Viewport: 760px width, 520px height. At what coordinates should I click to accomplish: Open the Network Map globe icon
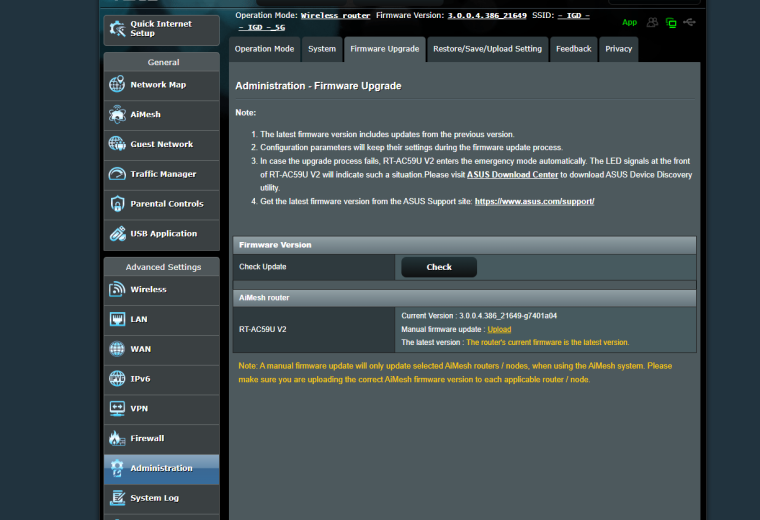coord(117,84)
